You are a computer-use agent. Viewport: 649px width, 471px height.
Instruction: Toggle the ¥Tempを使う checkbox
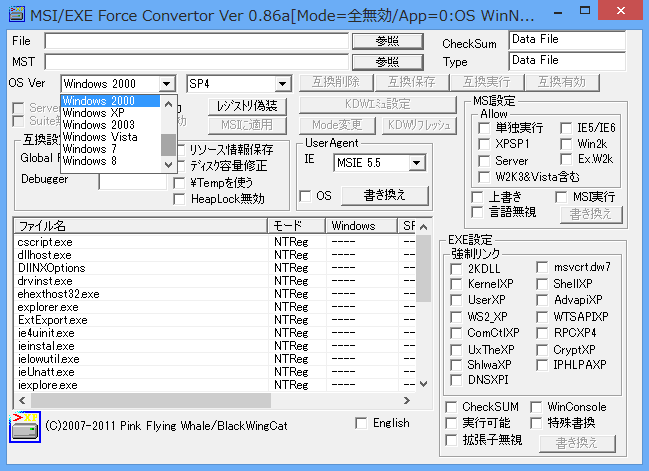[x=179, y=183]
